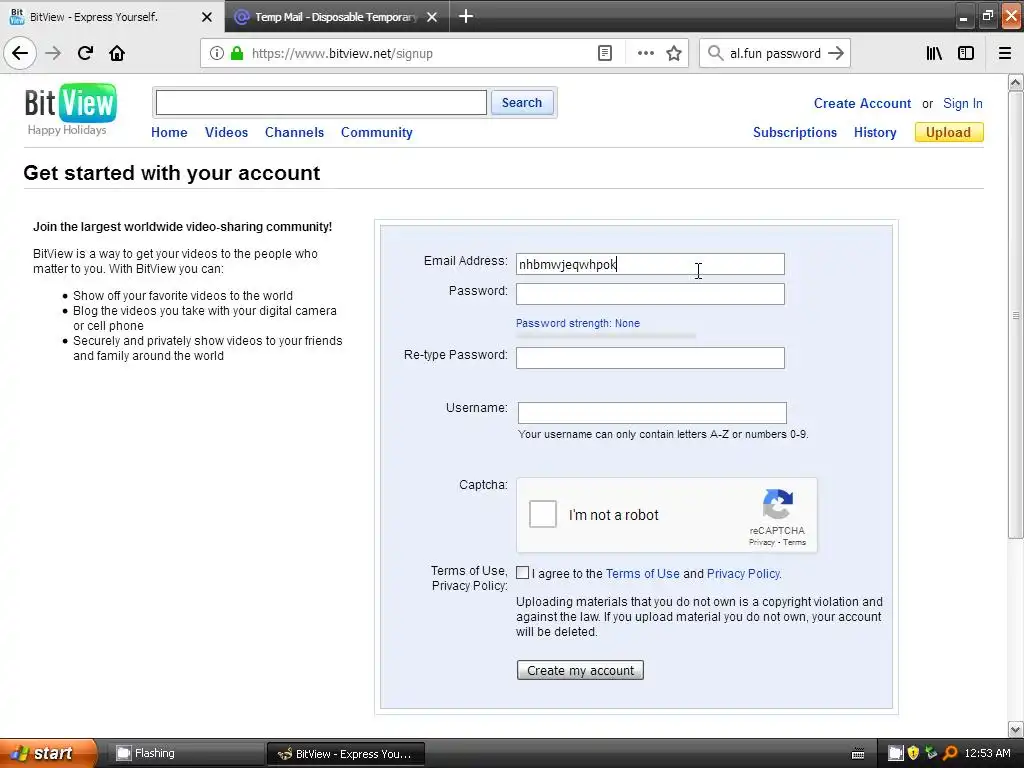Click the BitView site search box

321,103
